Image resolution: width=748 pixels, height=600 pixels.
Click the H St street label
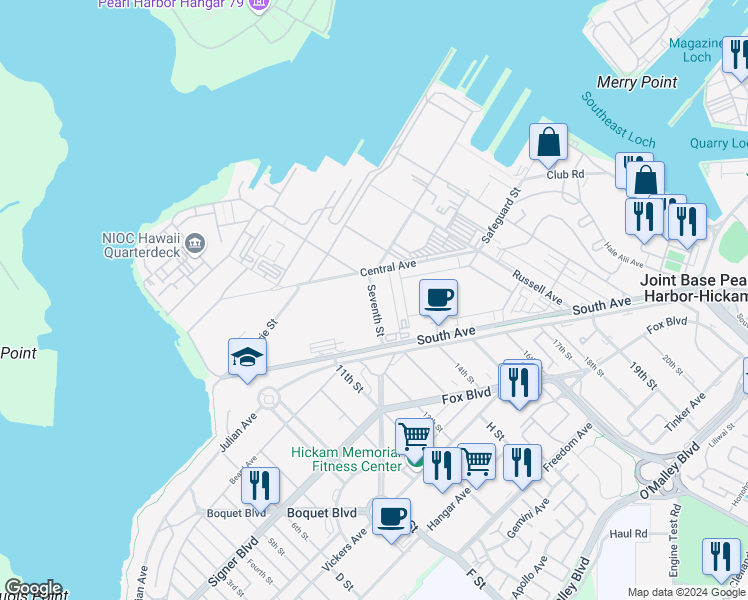coord(495,431)
